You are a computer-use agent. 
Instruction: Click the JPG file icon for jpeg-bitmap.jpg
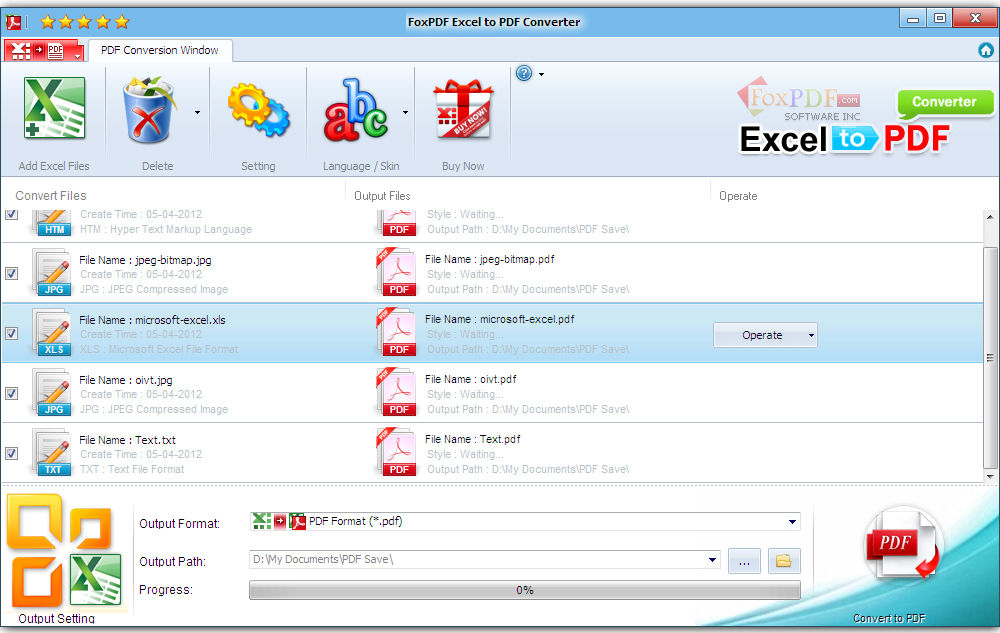(x=52, y=273)
